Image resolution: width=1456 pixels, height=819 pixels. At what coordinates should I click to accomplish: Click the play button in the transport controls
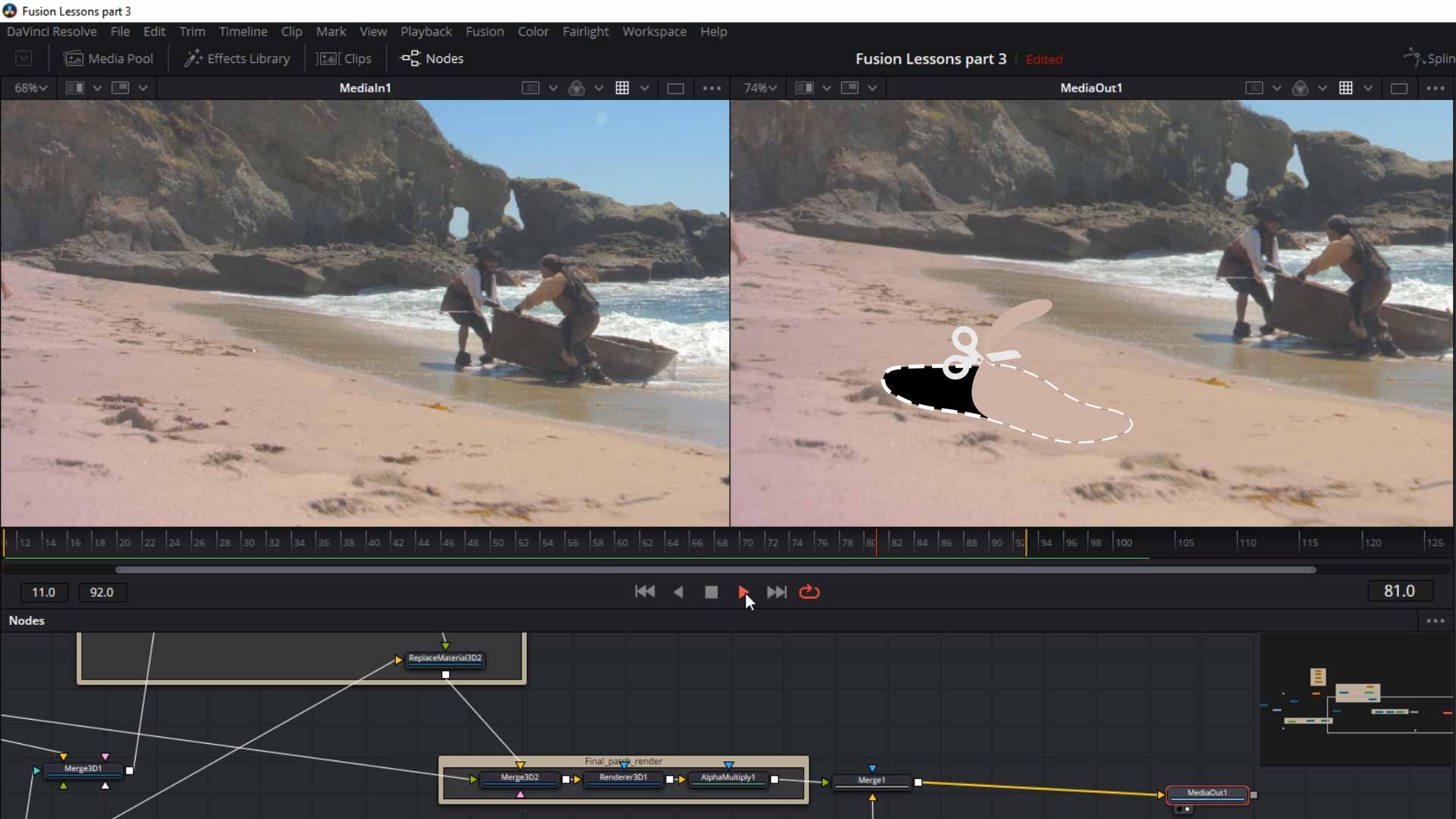(x=744, y=592)
